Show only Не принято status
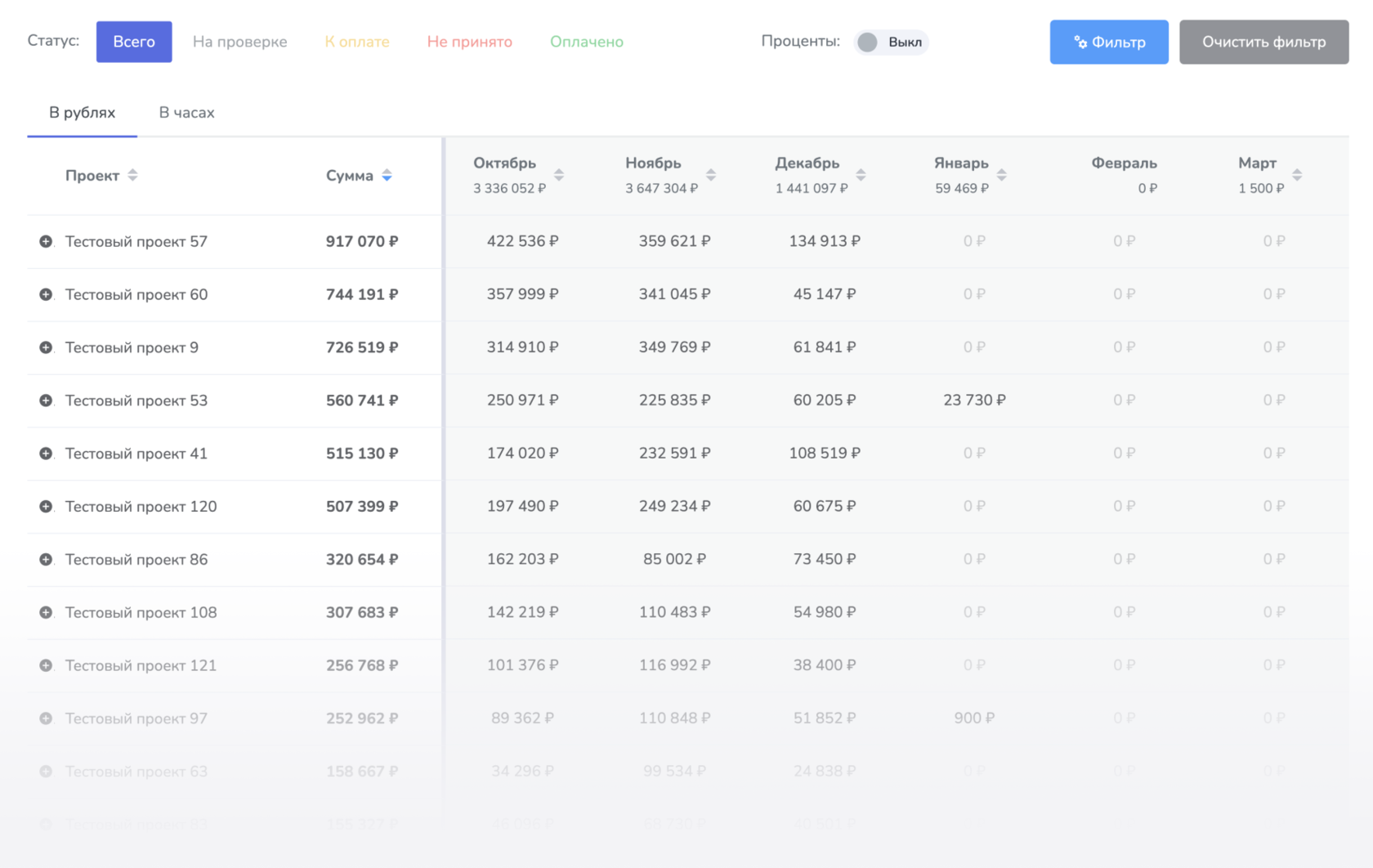This screenshot has width=1373, height=868. click(469, 43)
